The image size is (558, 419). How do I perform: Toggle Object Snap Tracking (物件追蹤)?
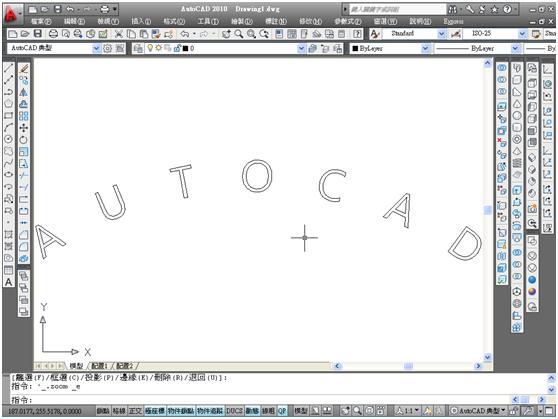pyautogui.click(x=210, y=411)
